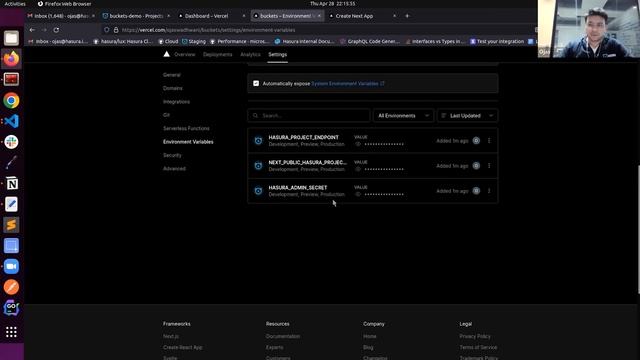This screenshot has width=640, height=360.
Task: Open Domains settings section
Action: click(173, 88)
